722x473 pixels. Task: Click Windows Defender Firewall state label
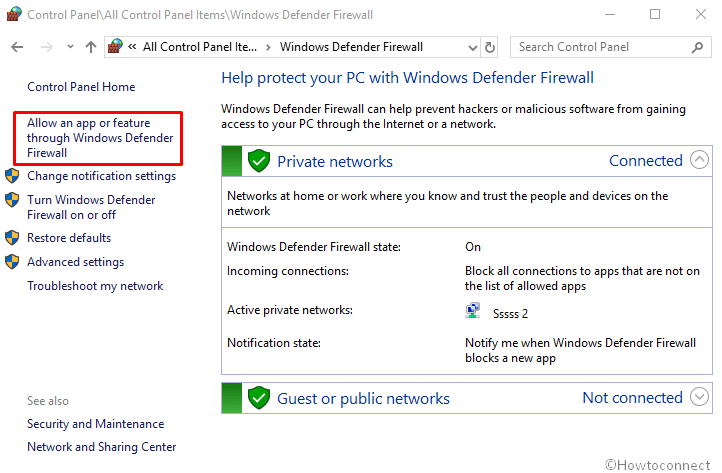(314, 247)
